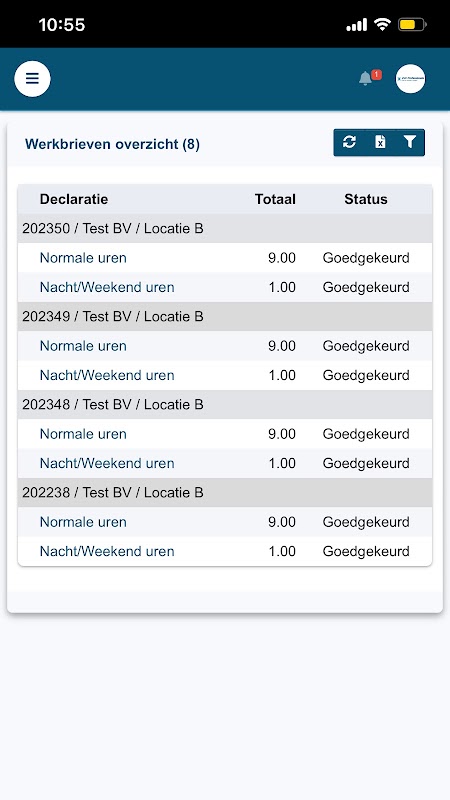
Task: Open the user profile avatar
Action: click(x=410, y=79)
